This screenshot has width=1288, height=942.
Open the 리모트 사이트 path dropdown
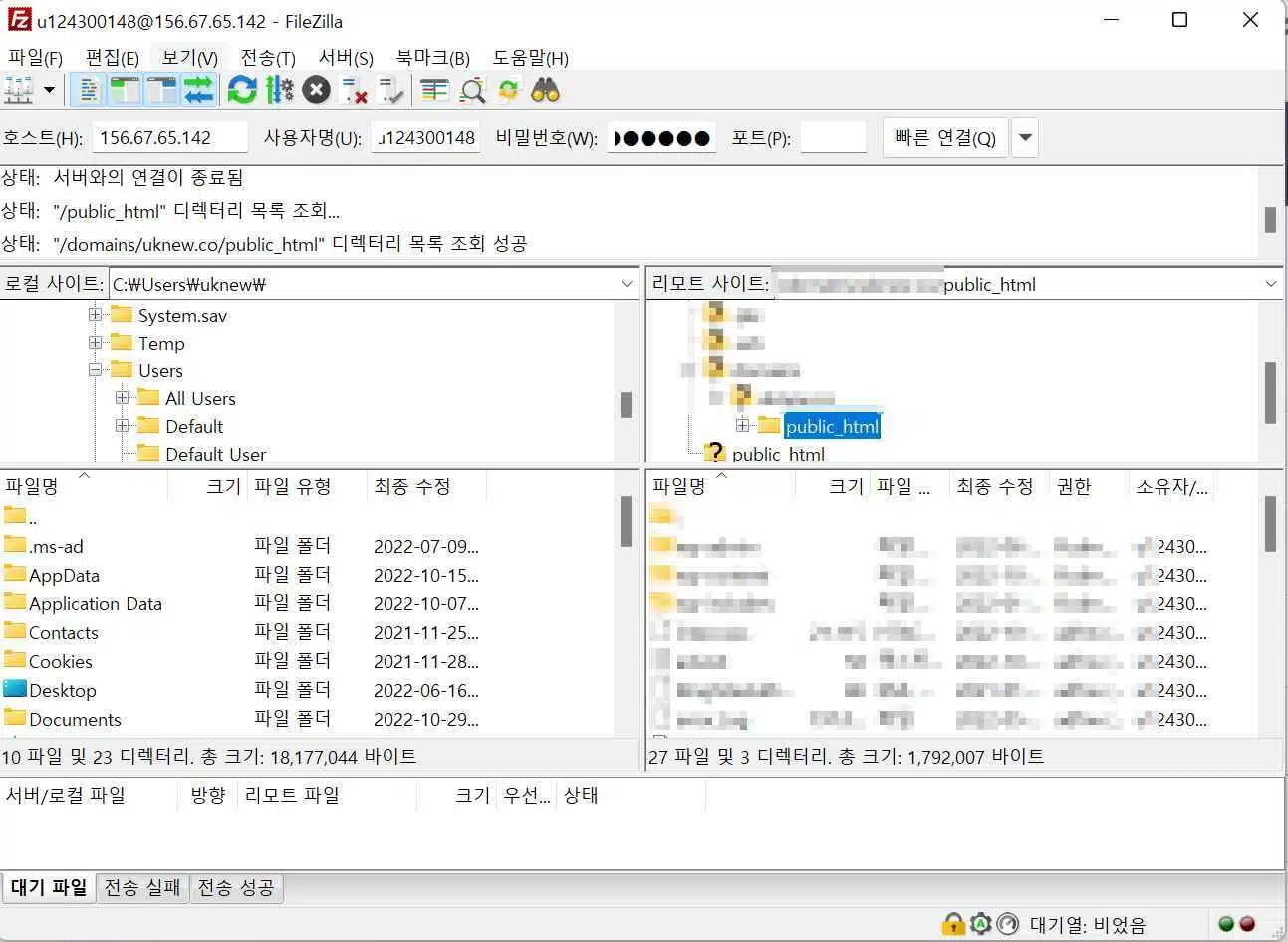pyautogui.click(x=1270, y=284)
